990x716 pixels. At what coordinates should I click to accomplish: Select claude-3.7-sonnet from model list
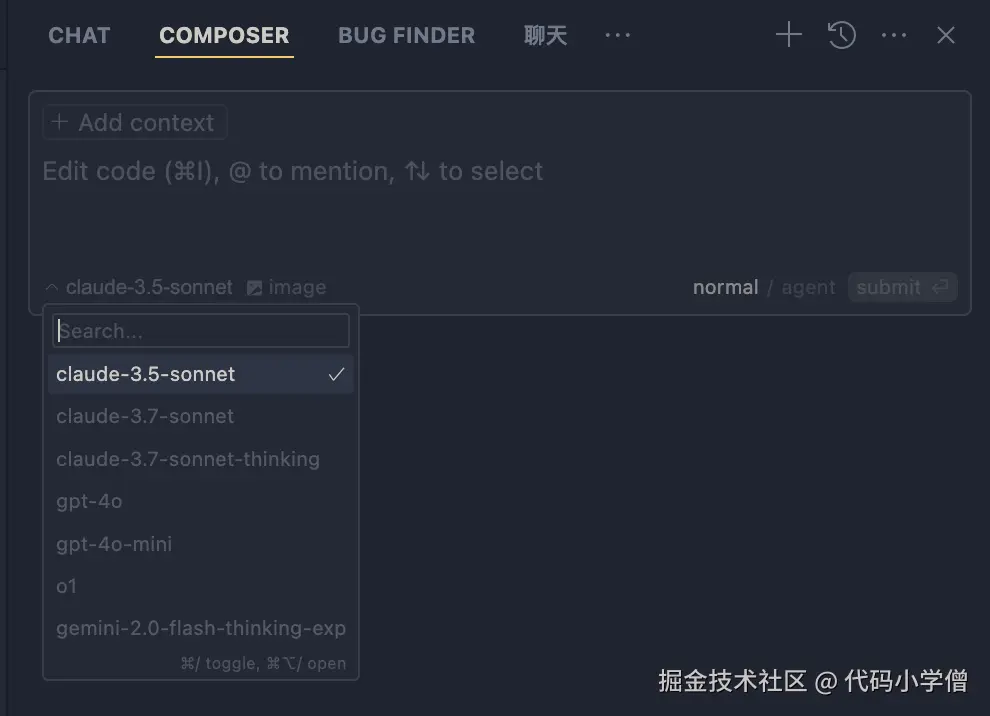[x=145, y=416]
